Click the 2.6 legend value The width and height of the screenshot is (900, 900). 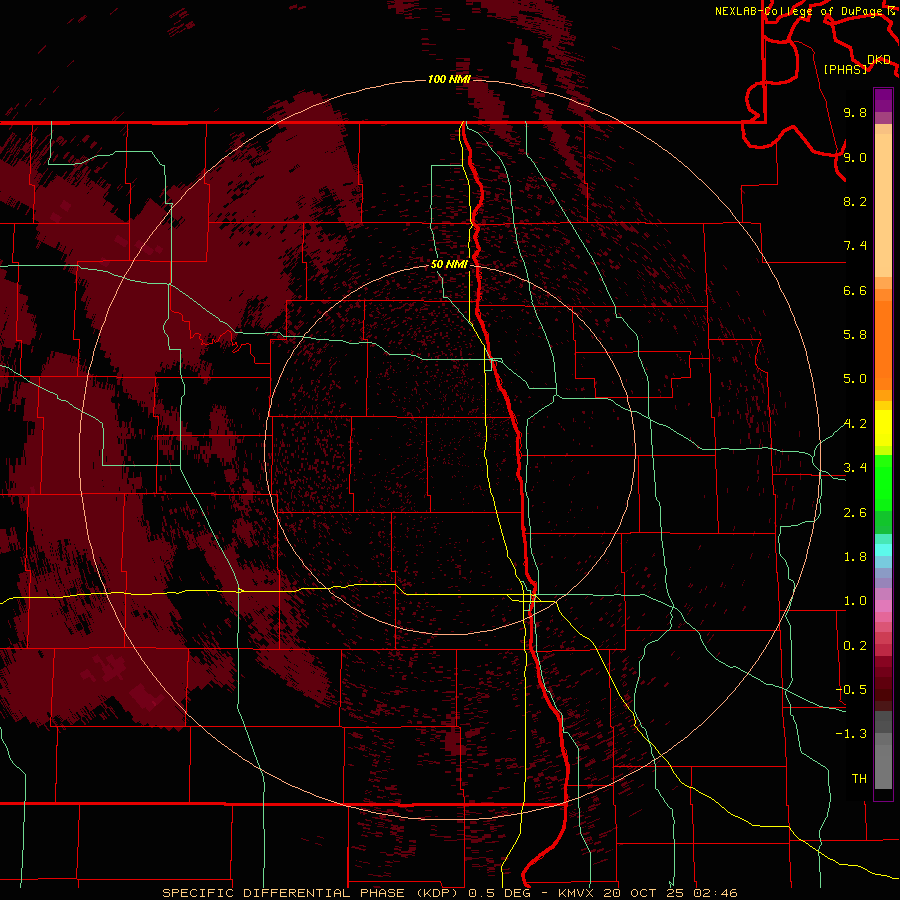855,513
